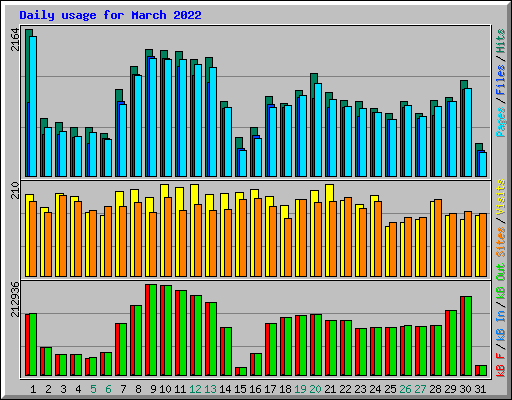
Task: Click the 'Pages' legend label
Action: click(501, 122)
